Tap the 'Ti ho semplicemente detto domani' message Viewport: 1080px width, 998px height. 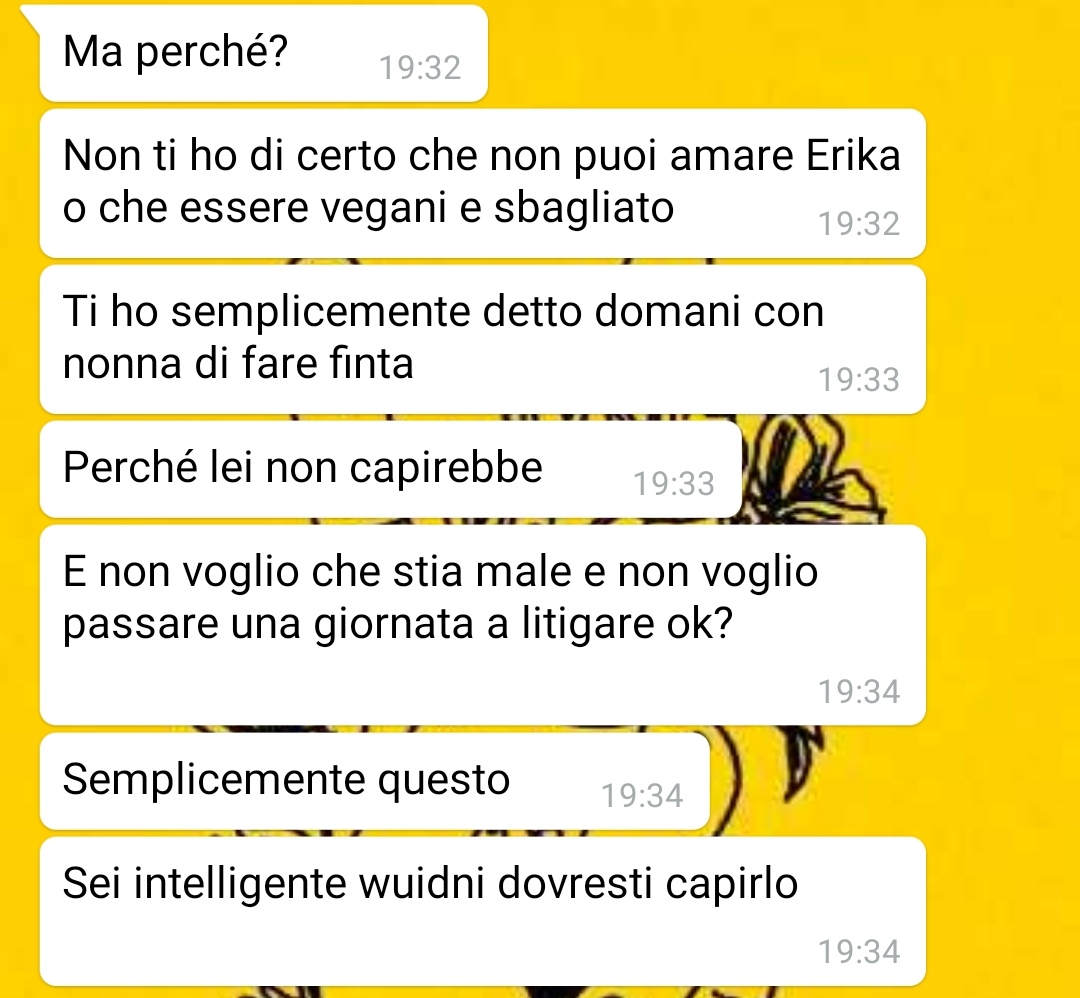pos(482,339)
